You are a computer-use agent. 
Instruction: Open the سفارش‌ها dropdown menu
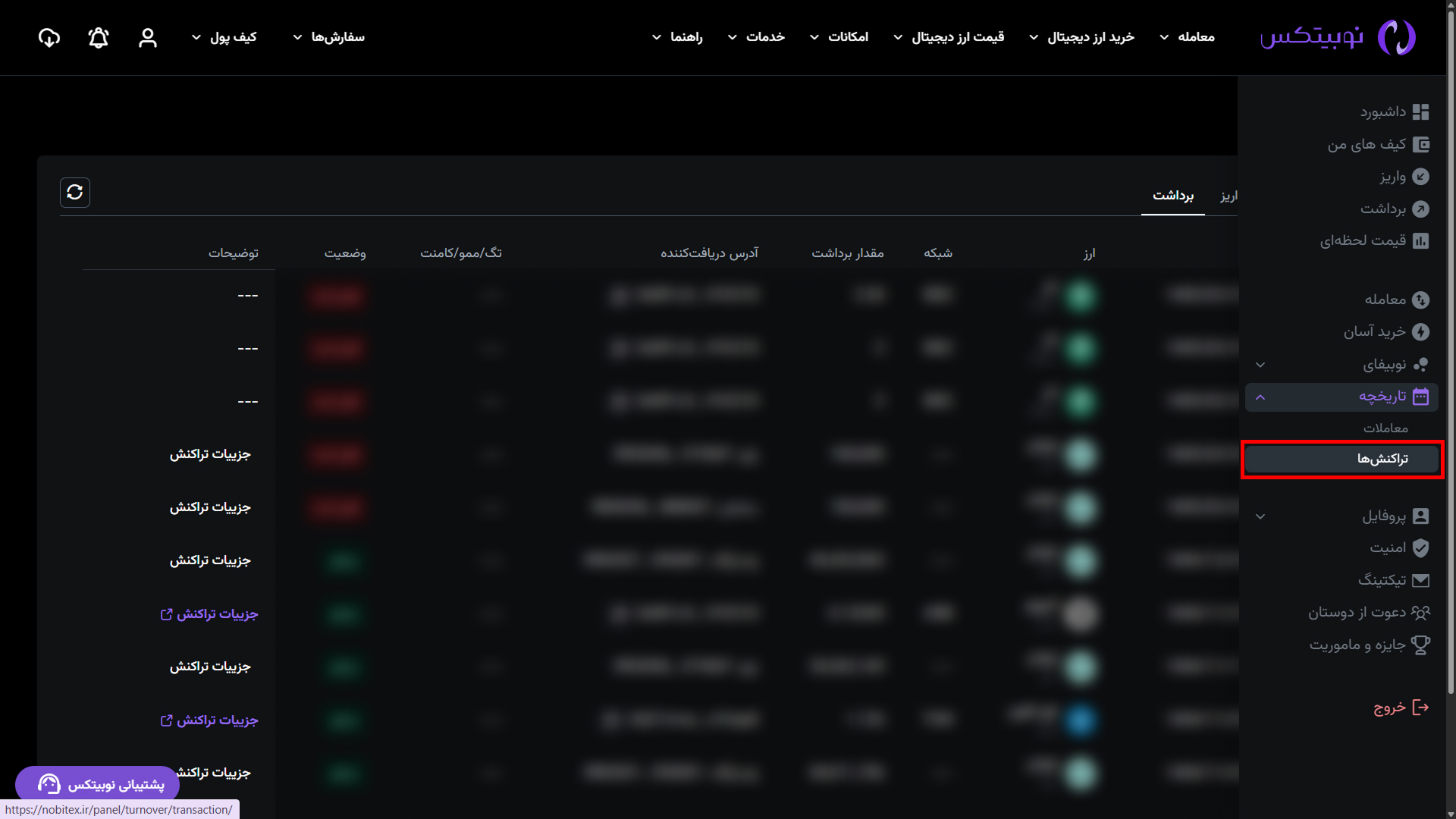click(329, 37)
